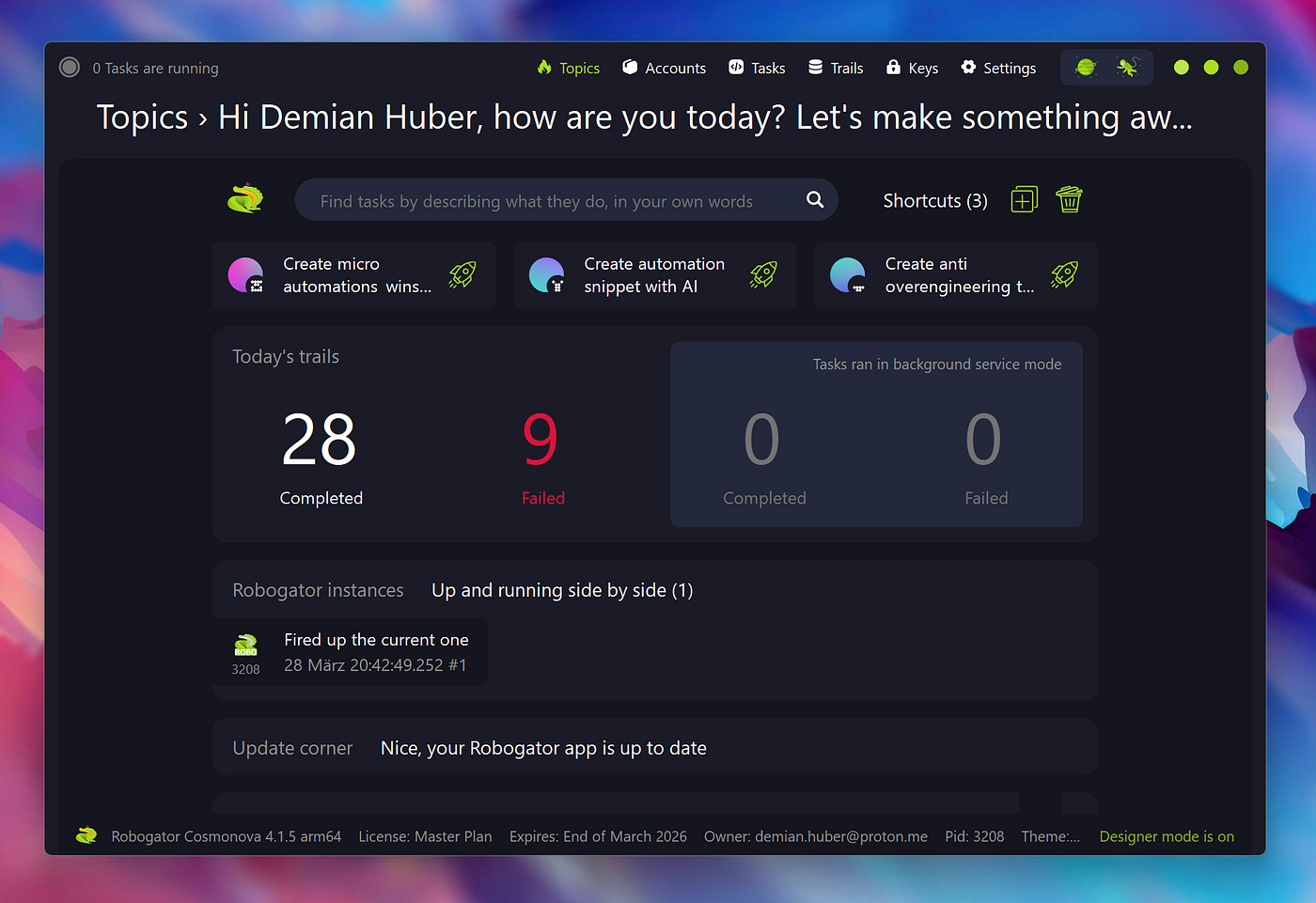Click Expires: End of March 2026 text
The image size is (1316, 903).
pos(598,836)
